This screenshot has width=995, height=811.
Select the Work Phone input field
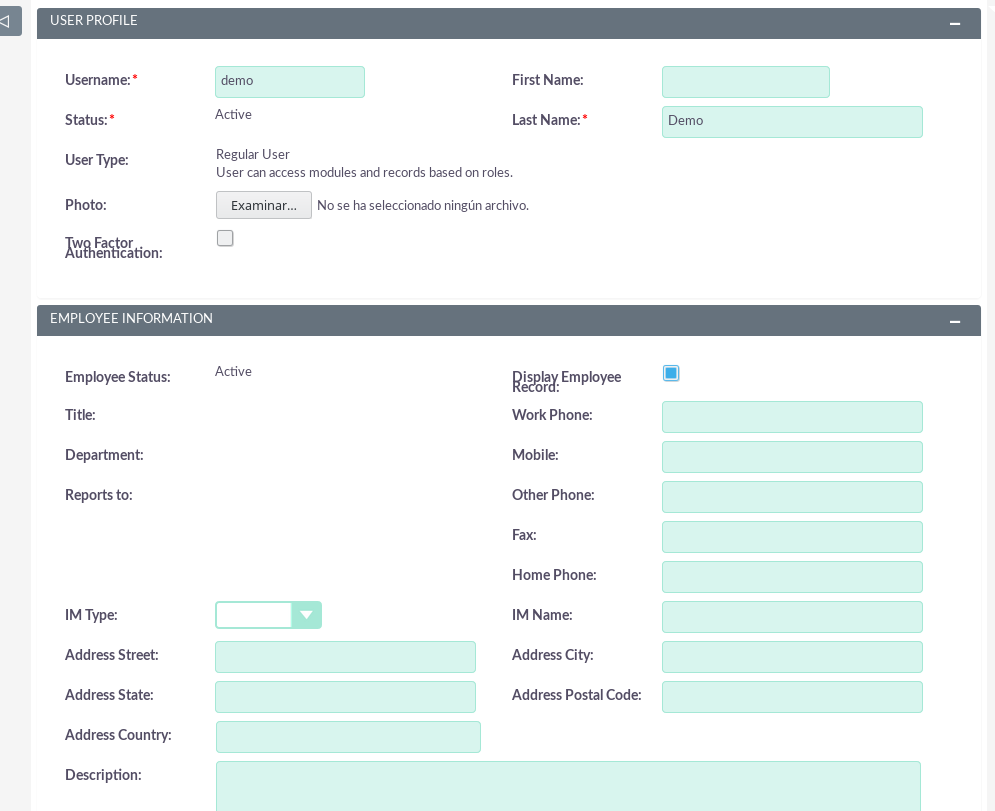791,417
